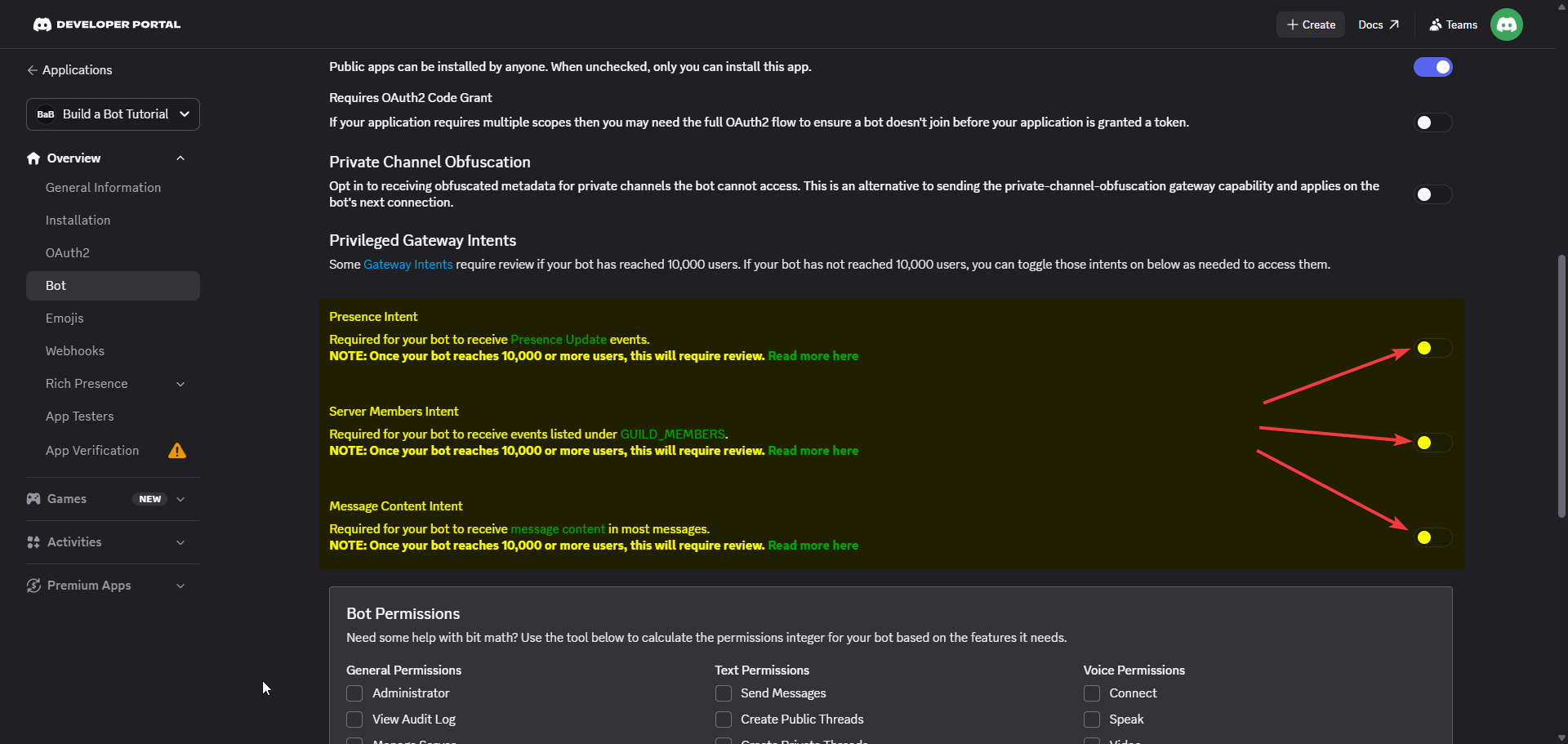Collapse the Overview section chevron
Screen dimensions: 1568x744
tap(180, 158)
